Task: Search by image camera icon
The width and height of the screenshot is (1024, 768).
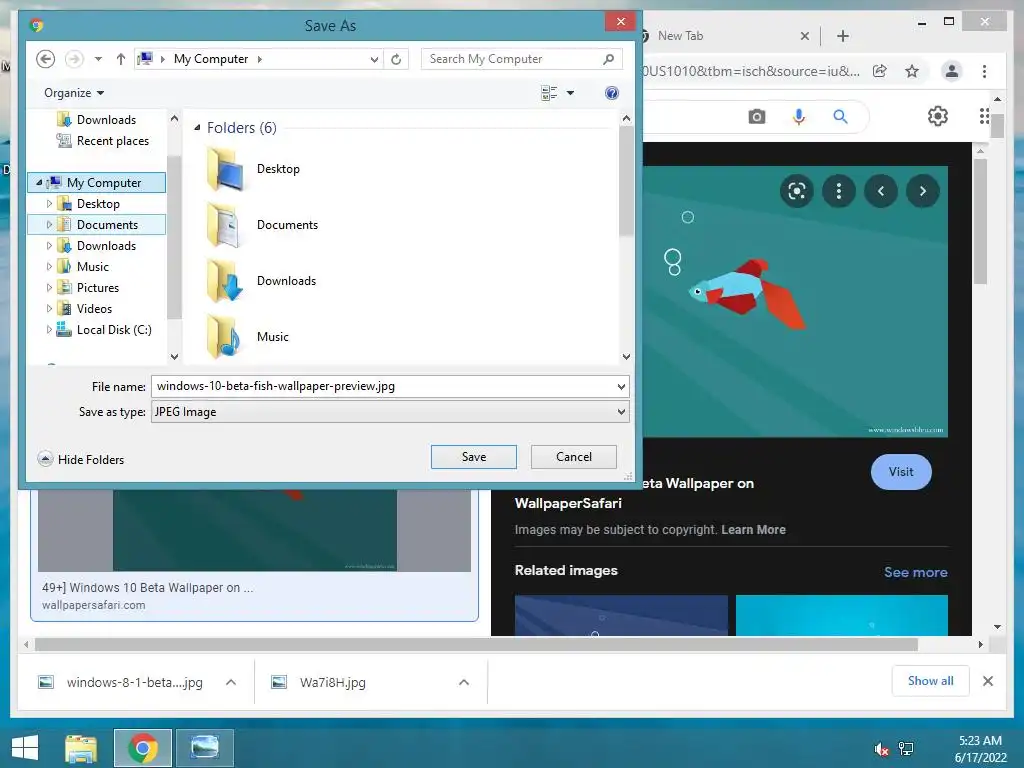Action: [x=757, y=117]
